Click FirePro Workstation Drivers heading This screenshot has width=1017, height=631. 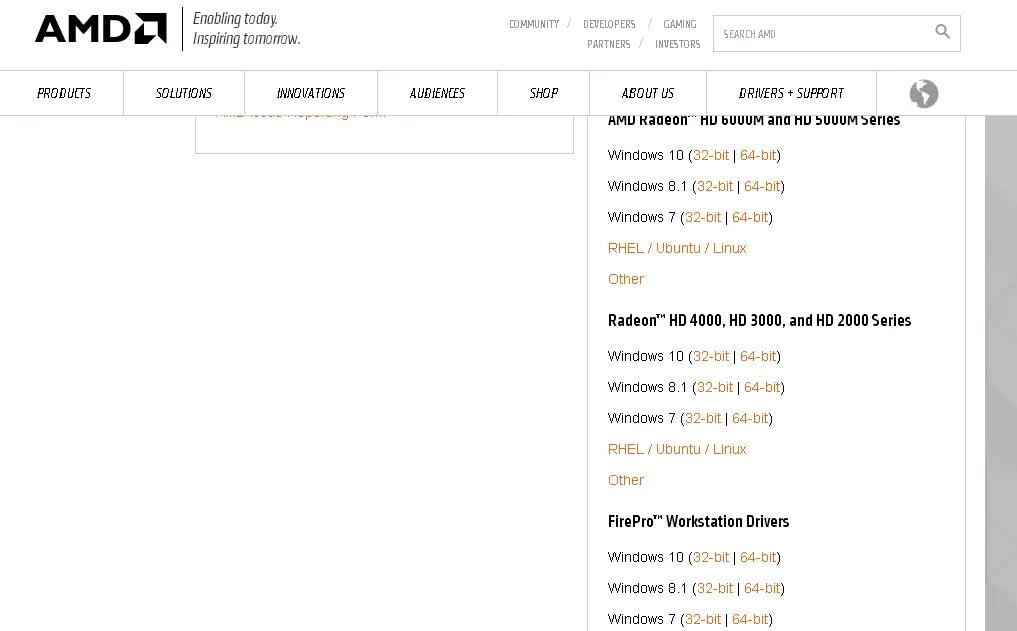coord(699,521)
